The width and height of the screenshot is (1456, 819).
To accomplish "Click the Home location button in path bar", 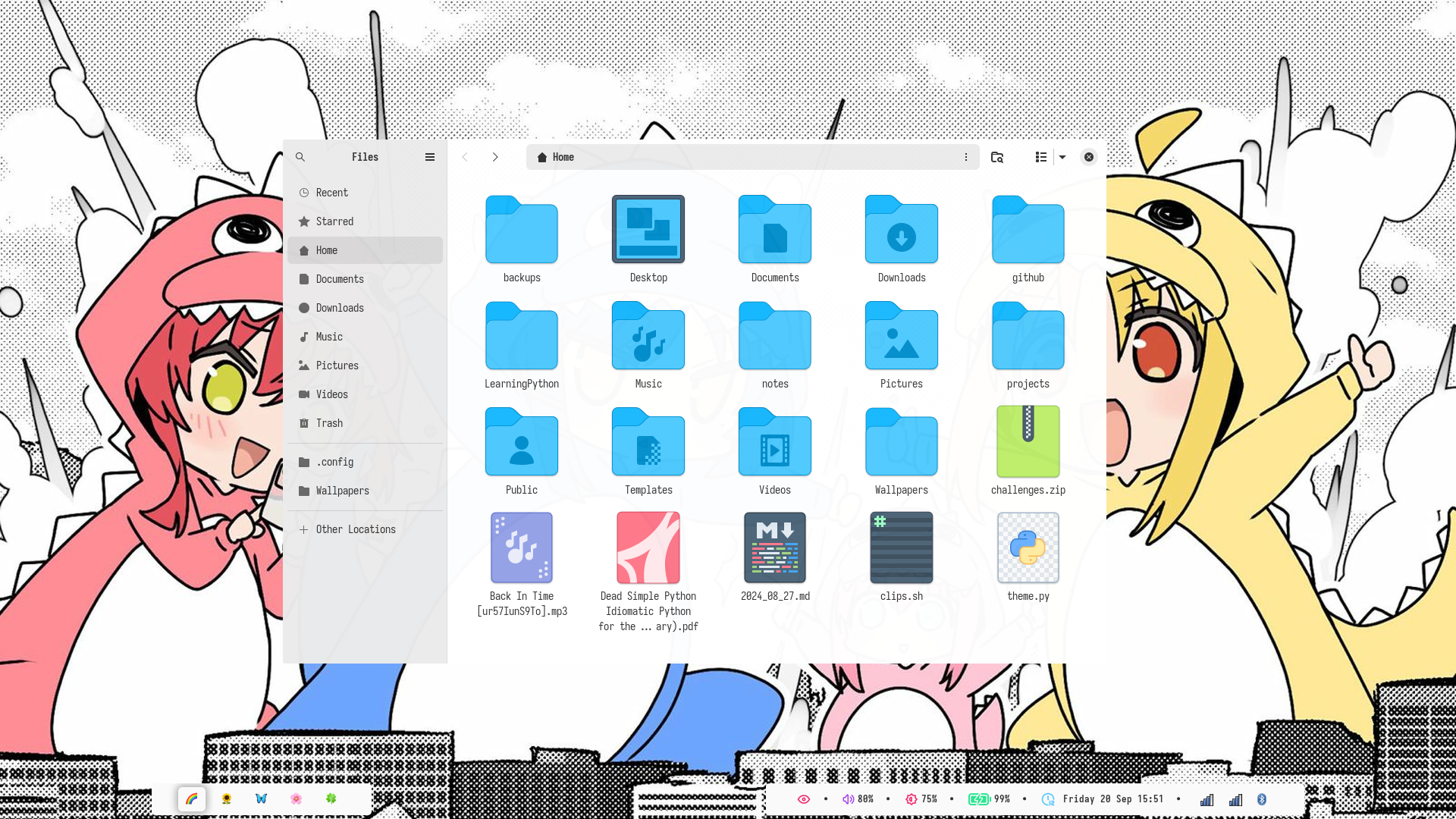I will pyautogui.click(x=556, y=157).
